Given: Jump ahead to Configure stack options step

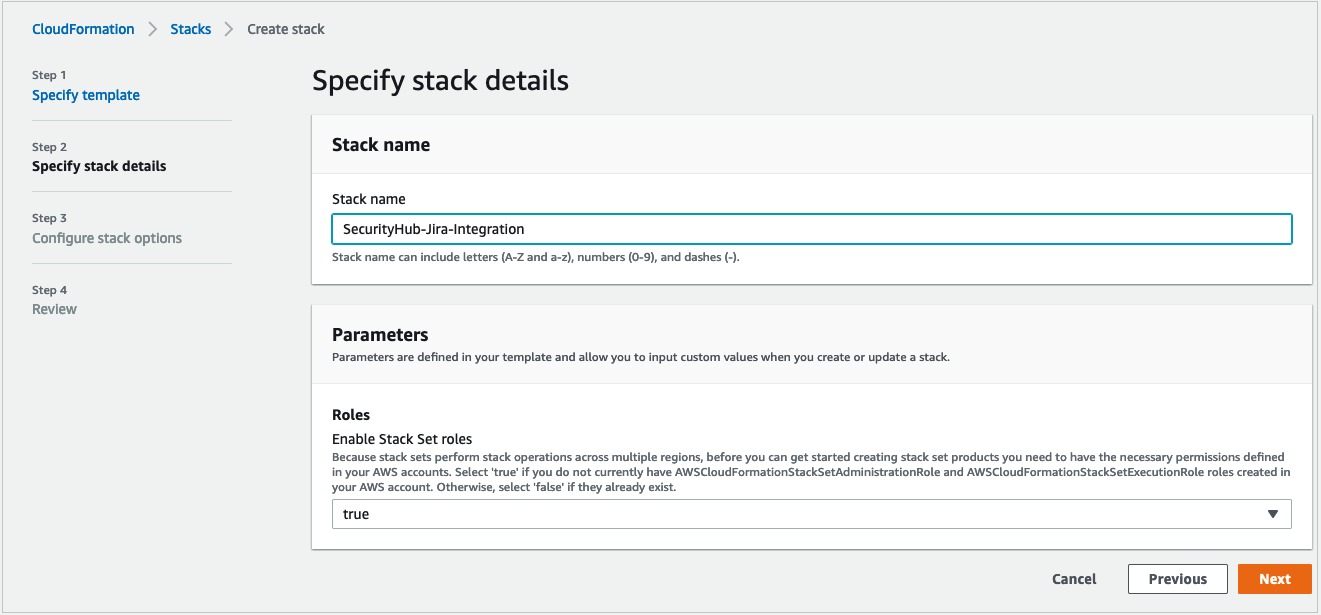Looking at the screenshot, I should [x=106, y=238].
